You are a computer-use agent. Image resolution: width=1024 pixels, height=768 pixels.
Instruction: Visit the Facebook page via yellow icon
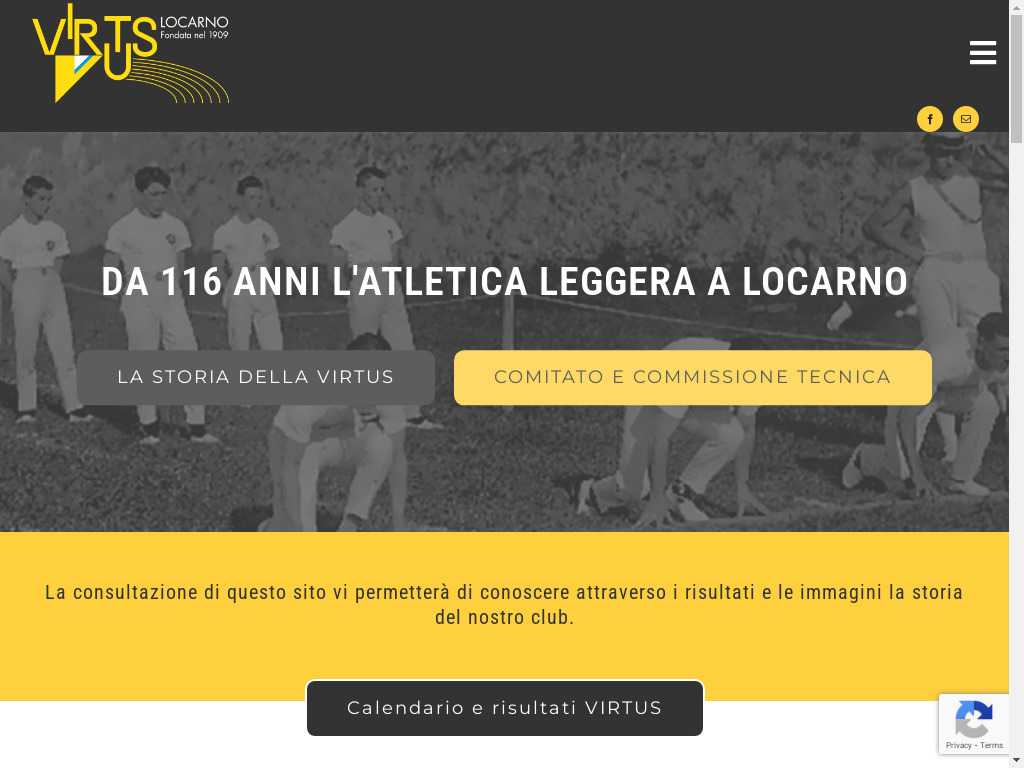coord(929,119)
